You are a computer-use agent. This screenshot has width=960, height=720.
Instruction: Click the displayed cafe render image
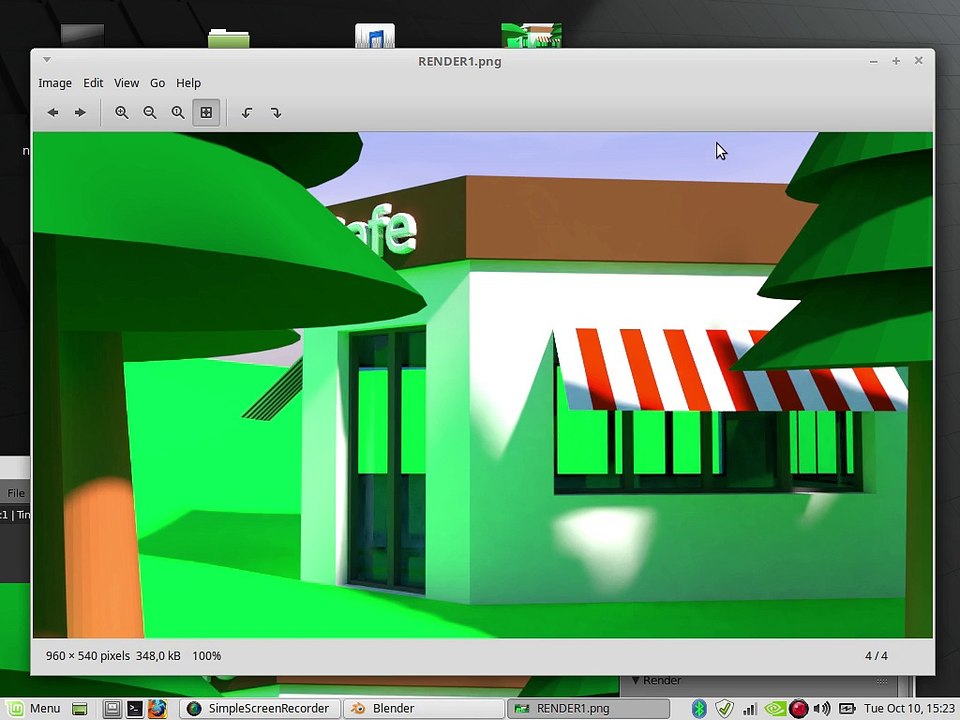tap(482, 385)
